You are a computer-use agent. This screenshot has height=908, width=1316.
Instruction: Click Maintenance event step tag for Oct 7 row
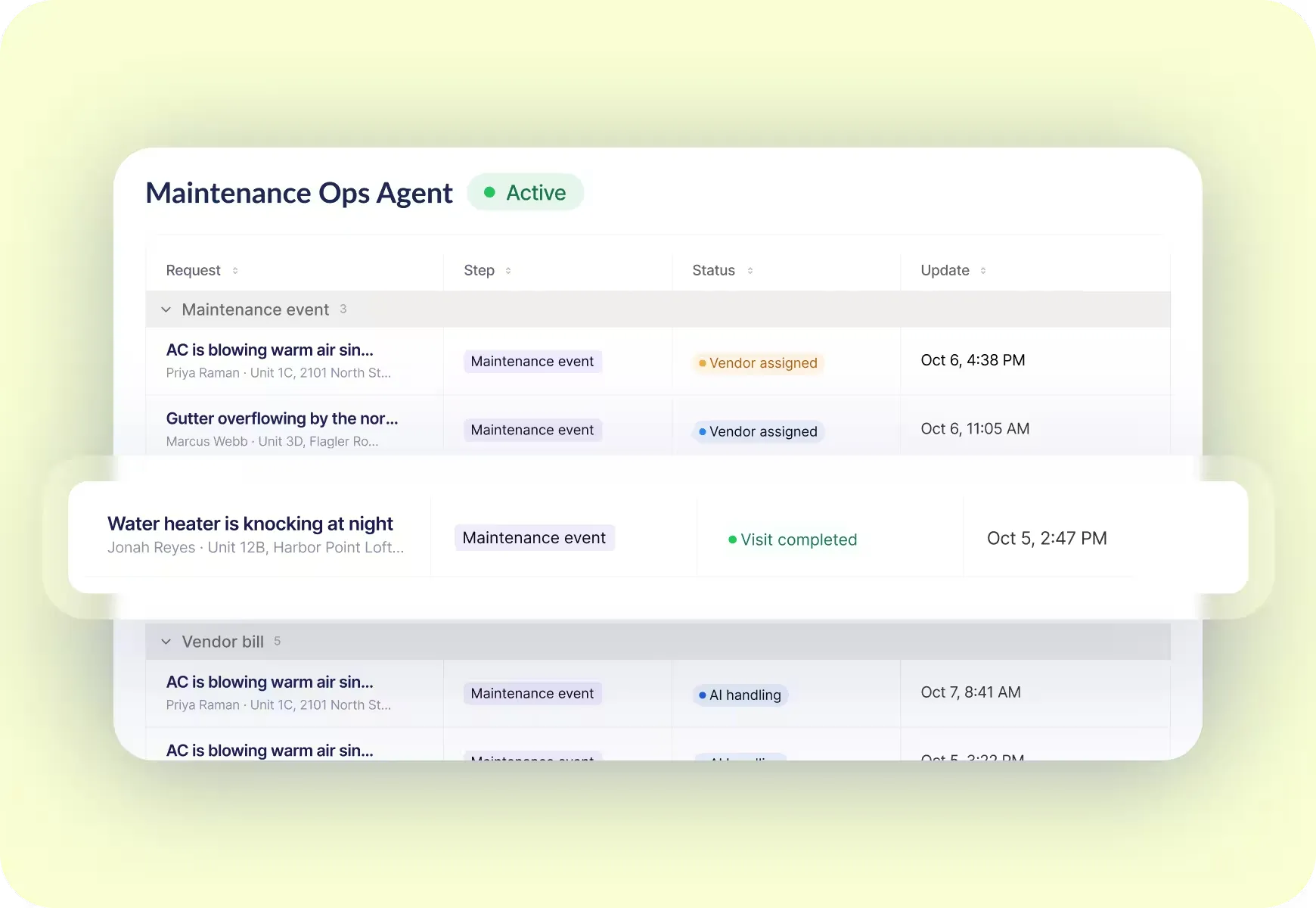point(532,693)
